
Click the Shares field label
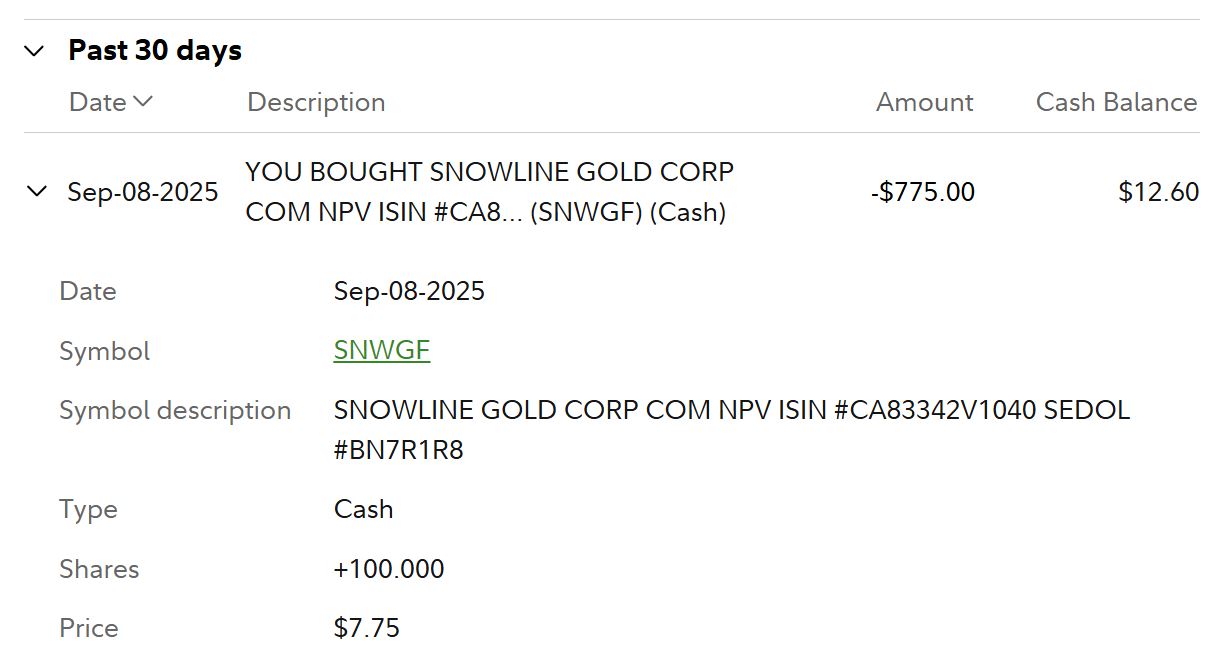click(99, 569)
